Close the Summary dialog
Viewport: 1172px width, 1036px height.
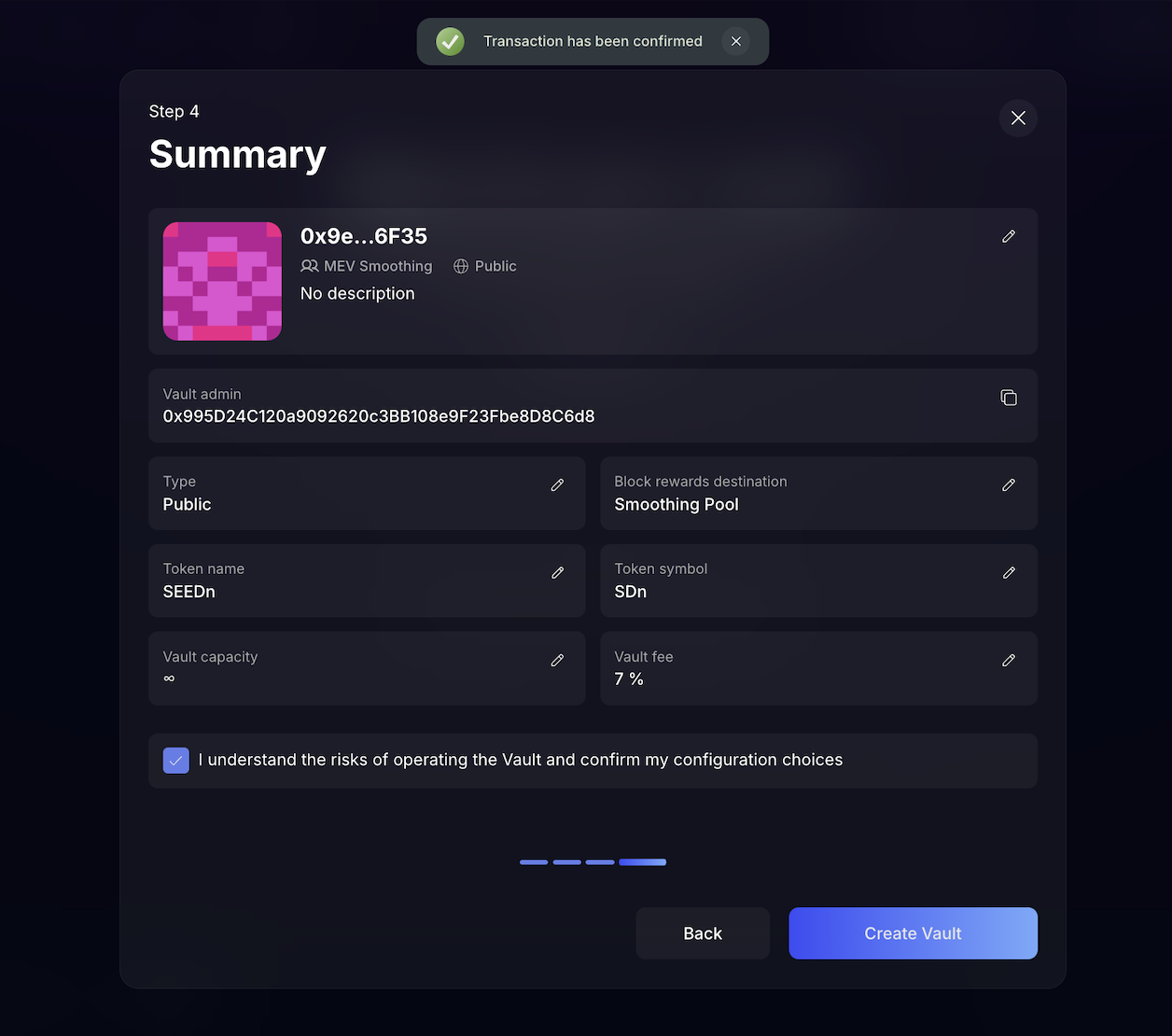pyautogui.click(x=1018, y=118)
